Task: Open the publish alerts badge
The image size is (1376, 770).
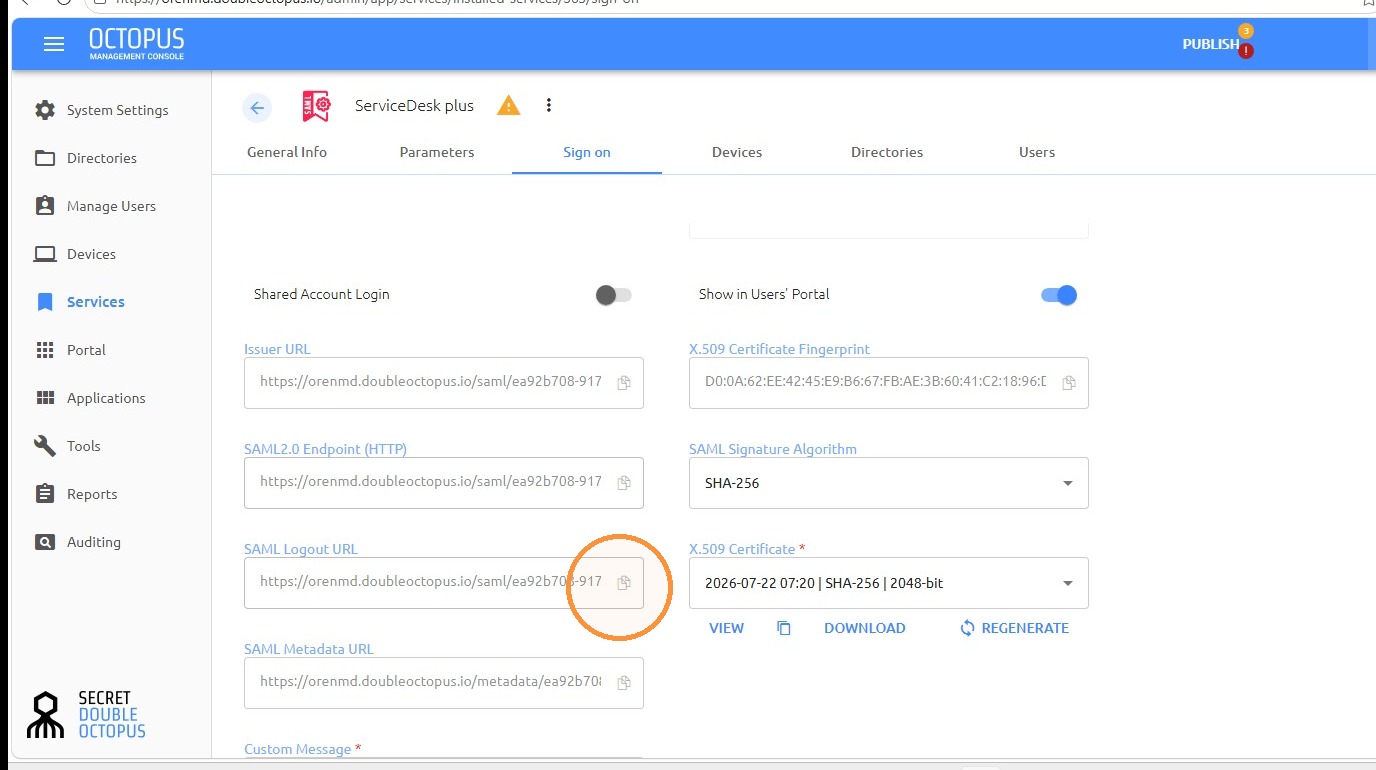Action: pos(1246,42)
